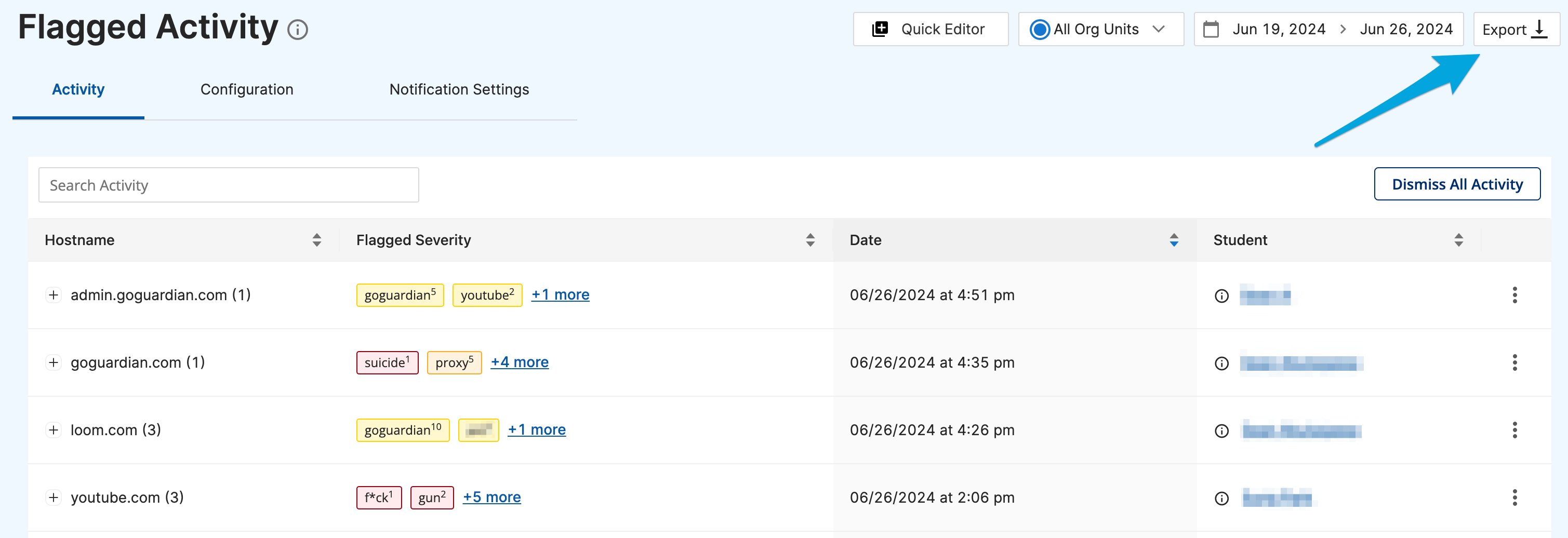Open three-dot menu for goguardian.com row

click(1514, 362)
